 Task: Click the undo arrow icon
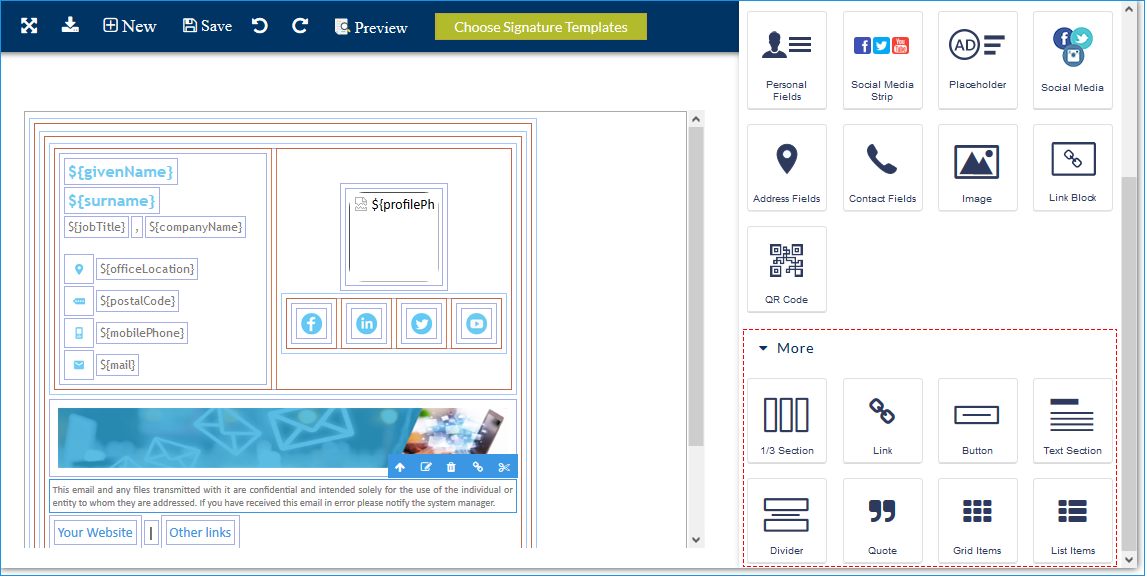[x=260, y=26]
